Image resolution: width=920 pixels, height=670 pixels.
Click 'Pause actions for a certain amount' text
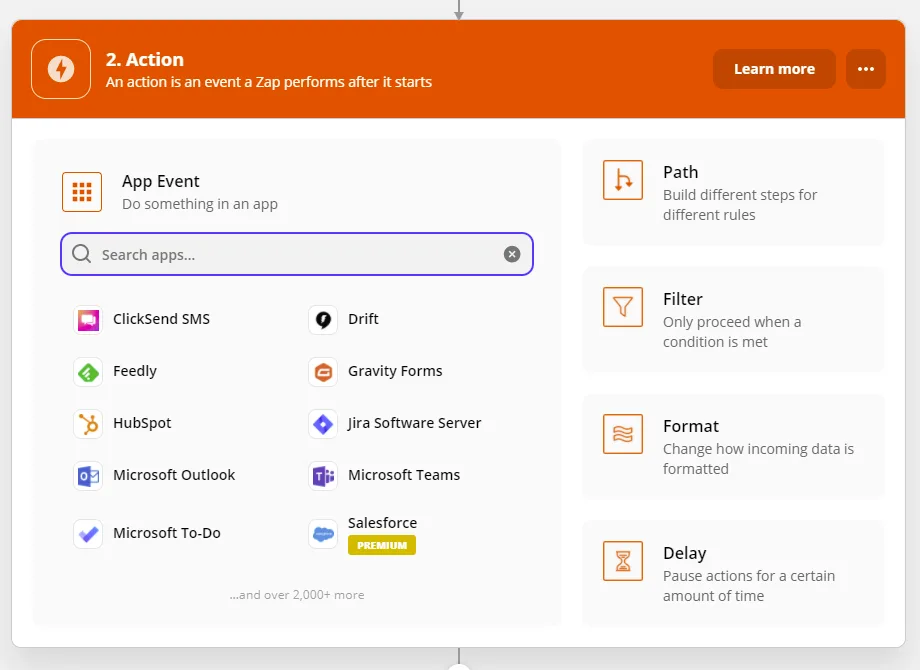(x=749, y=586)
